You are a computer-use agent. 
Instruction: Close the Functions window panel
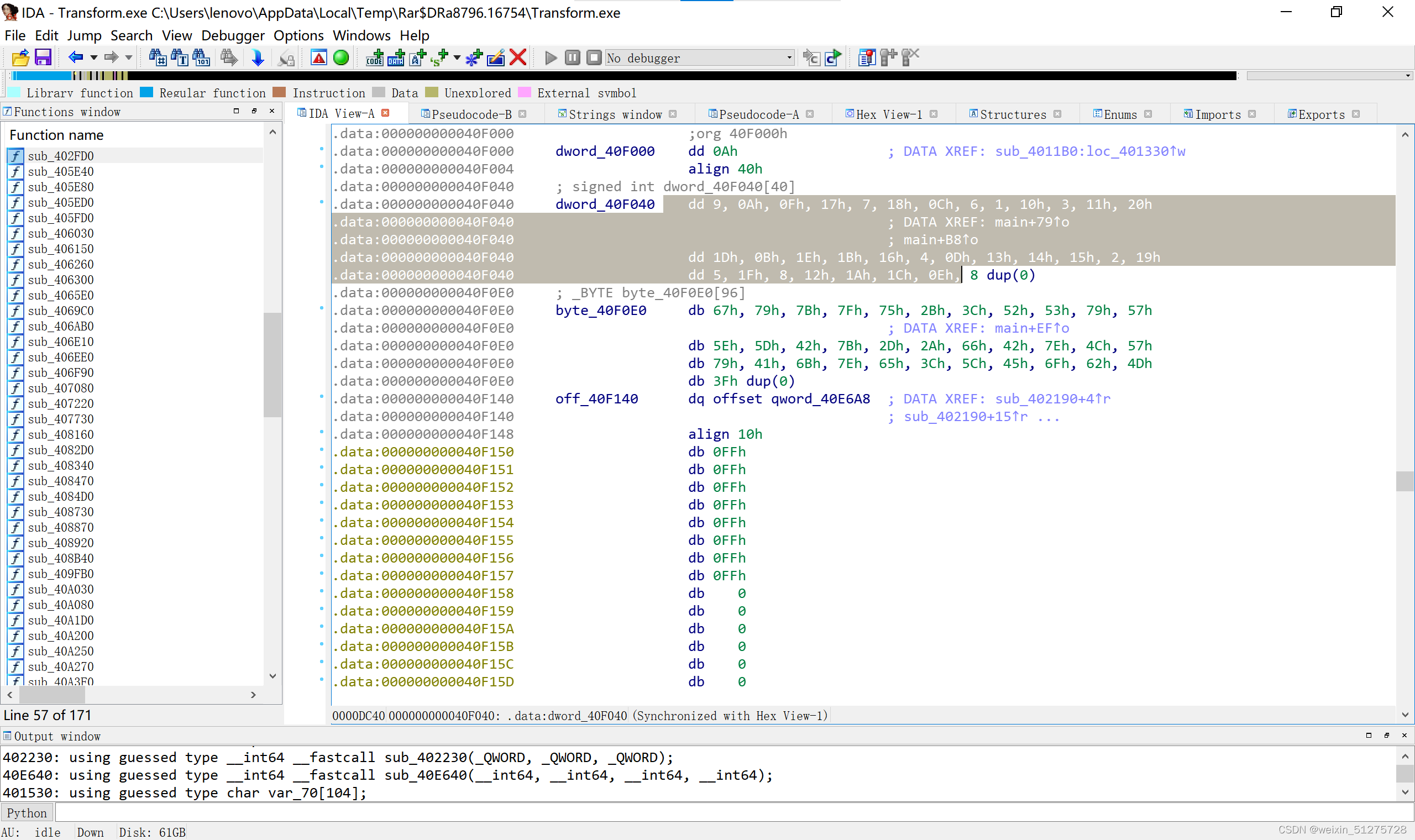272,111
